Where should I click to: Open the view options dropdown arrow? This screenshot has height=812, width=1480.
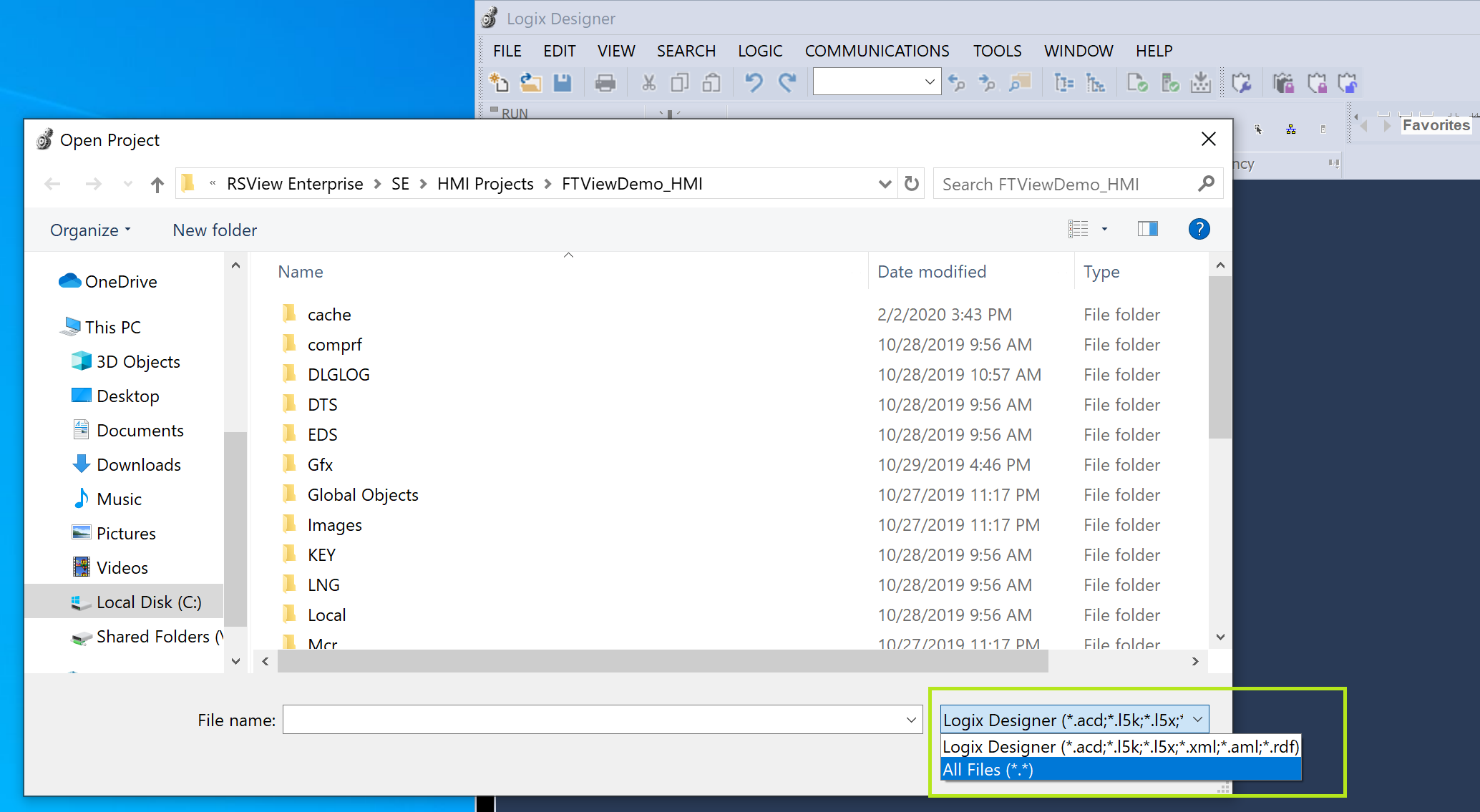tap(1104, 229)
